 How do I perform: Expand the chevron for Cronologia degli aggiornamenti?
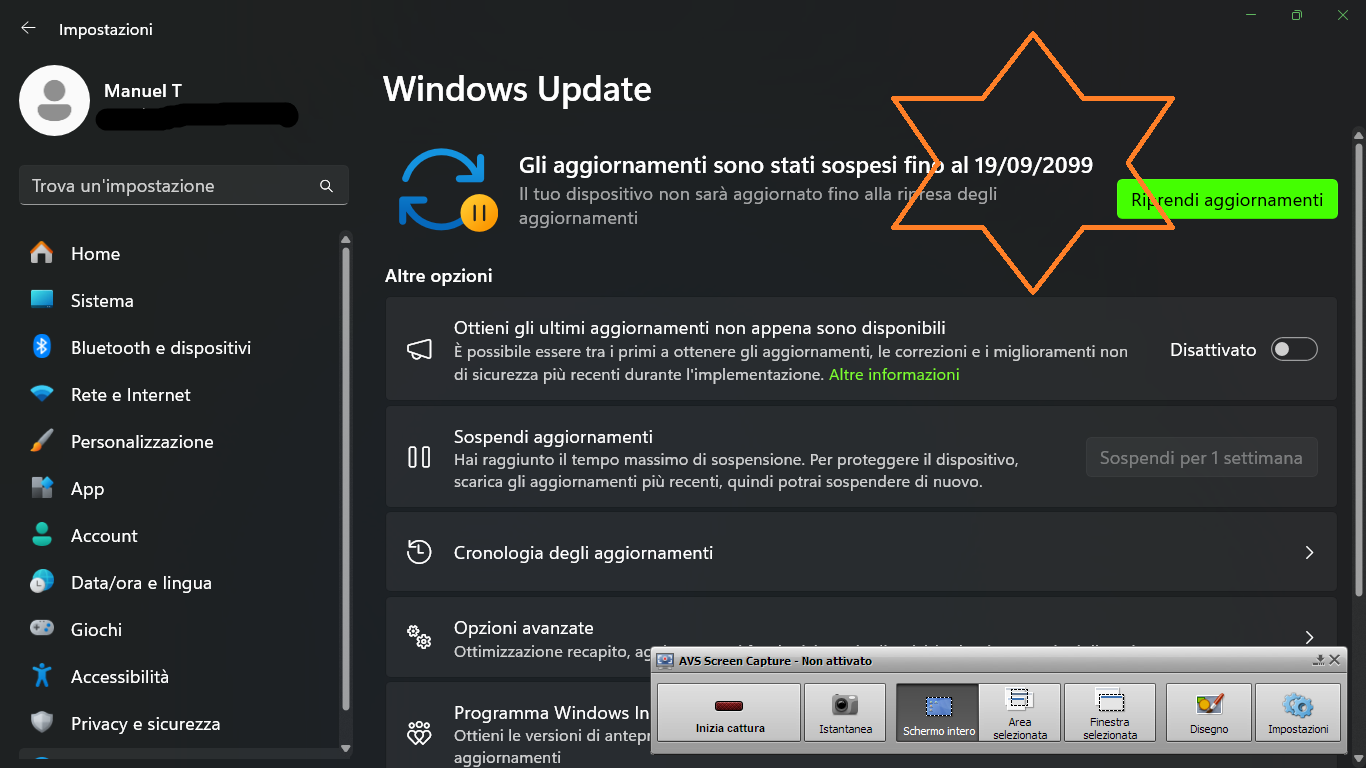tap(1309, 552)
